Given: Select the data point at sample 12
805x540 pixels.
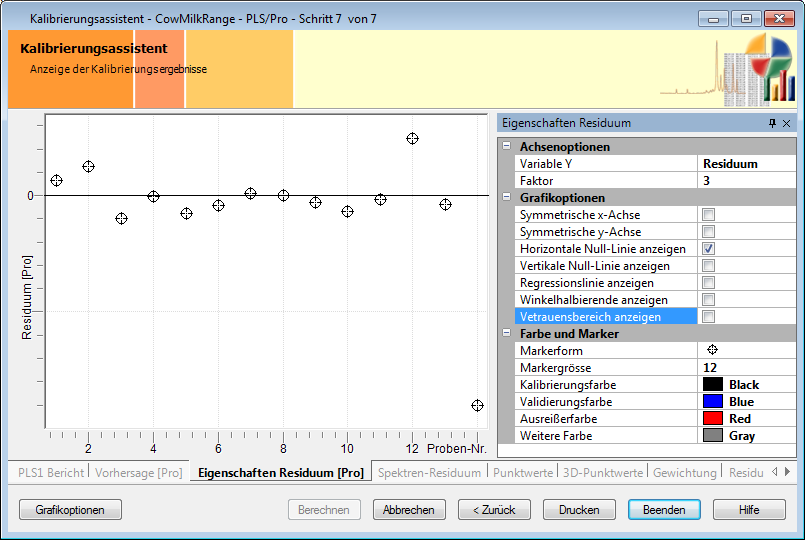Looking at the screenshot, I should coord(412,138).
